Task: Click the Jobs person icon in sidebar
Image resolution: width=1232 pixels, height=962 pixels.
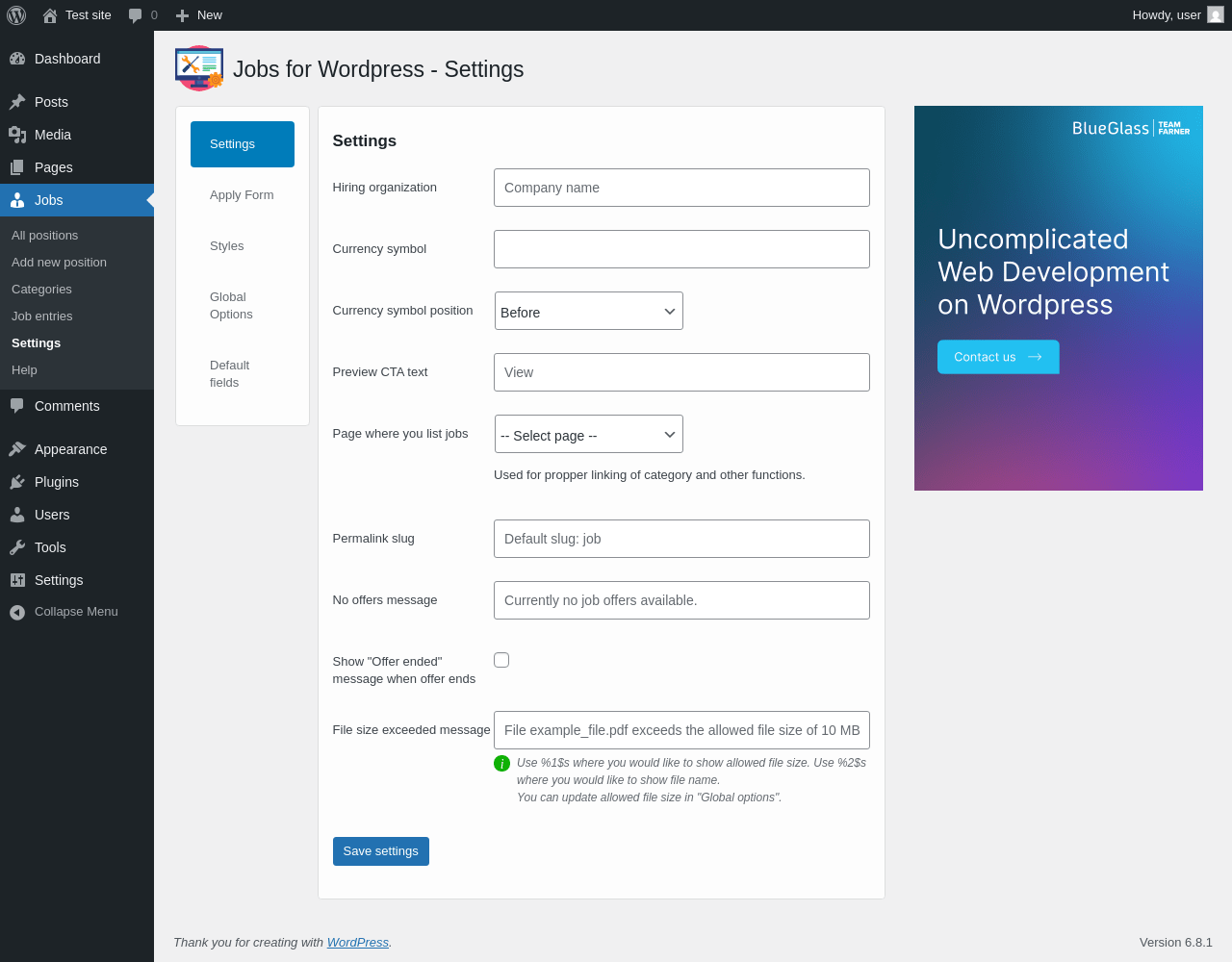Action: [x=17, y=200]
